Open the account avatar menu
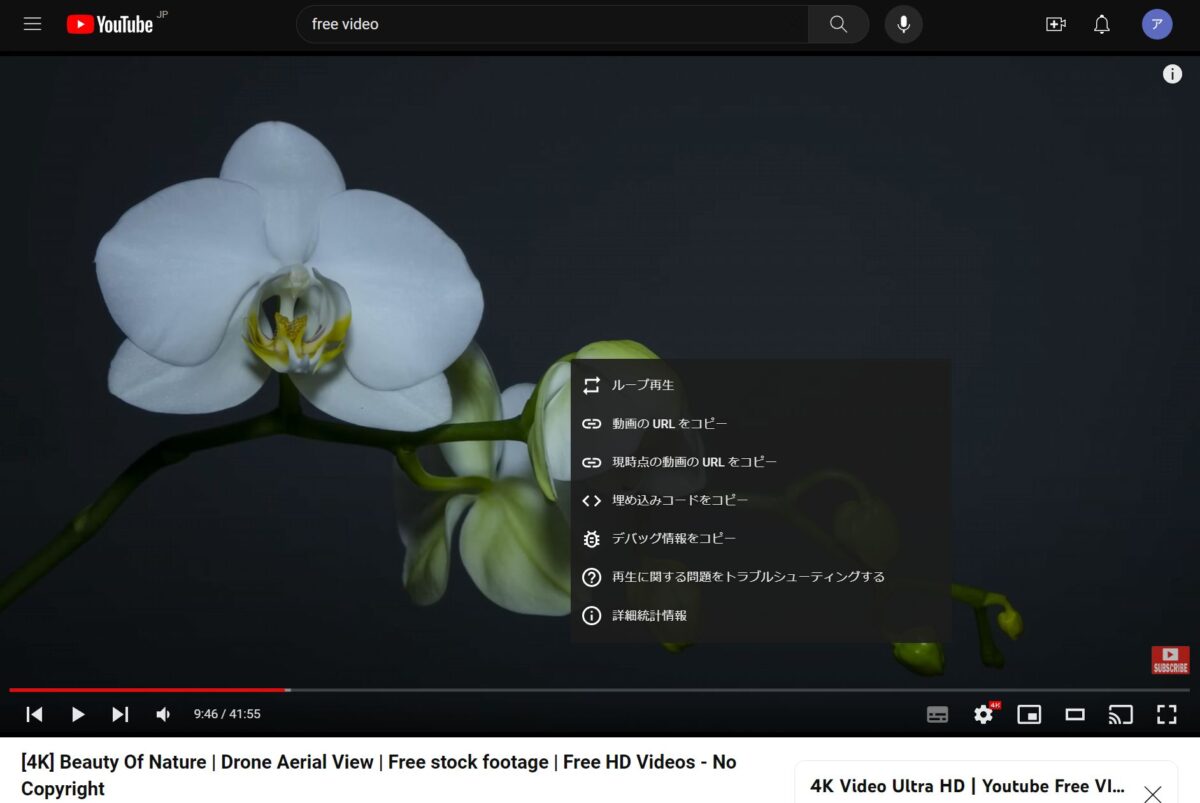The image size is (1200, 803). coord(1157,24)
